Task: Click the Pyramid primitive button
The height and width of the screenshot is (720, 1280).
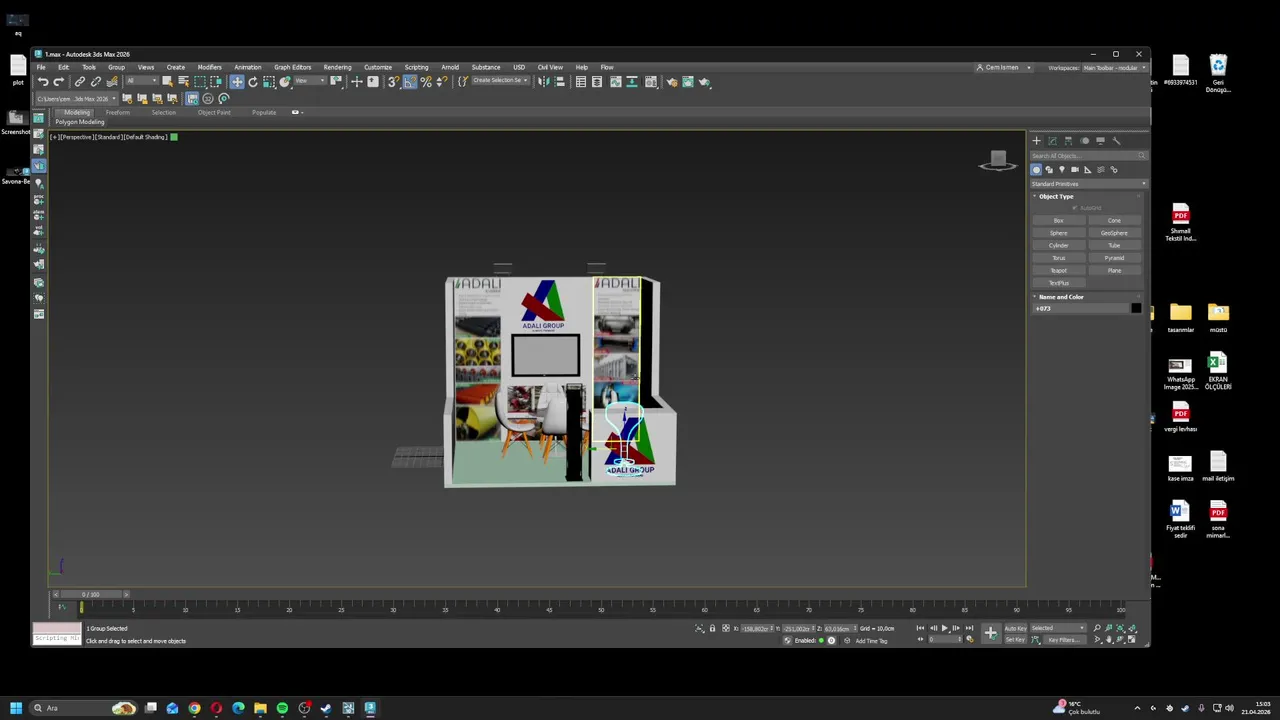Action: tap(1114, 258)
